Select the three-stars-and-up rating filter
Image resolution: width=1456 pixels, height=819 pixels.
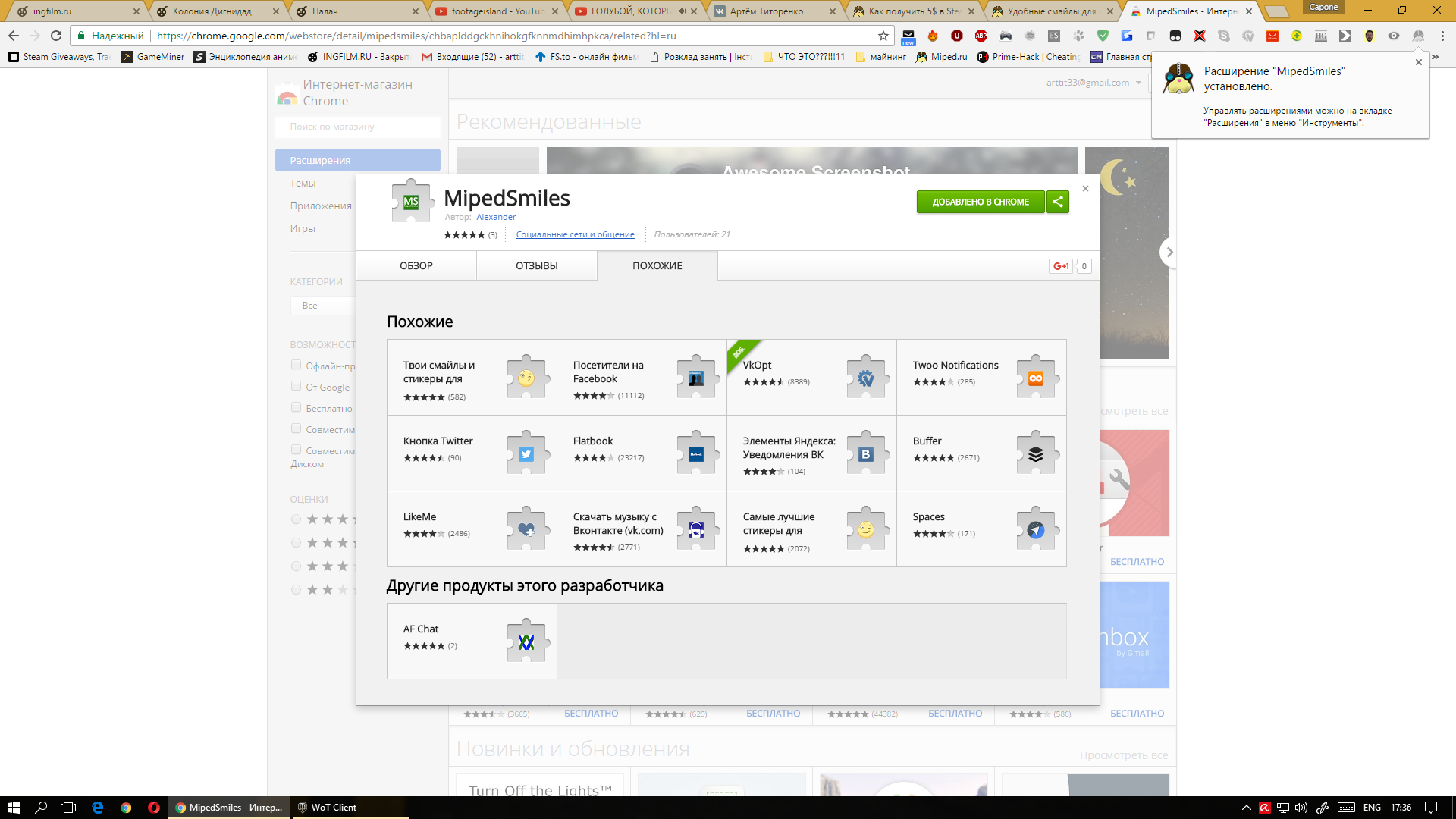pyautogui.click(x=297, y=566)
